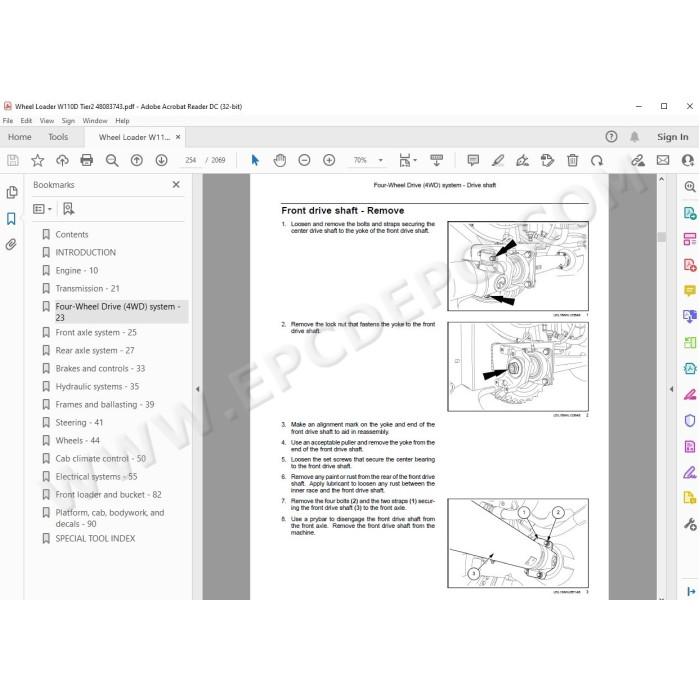This screenshot has height=700, width=700.
Task: Click the upload to cloud icon
Action: [x=62, y=160]
